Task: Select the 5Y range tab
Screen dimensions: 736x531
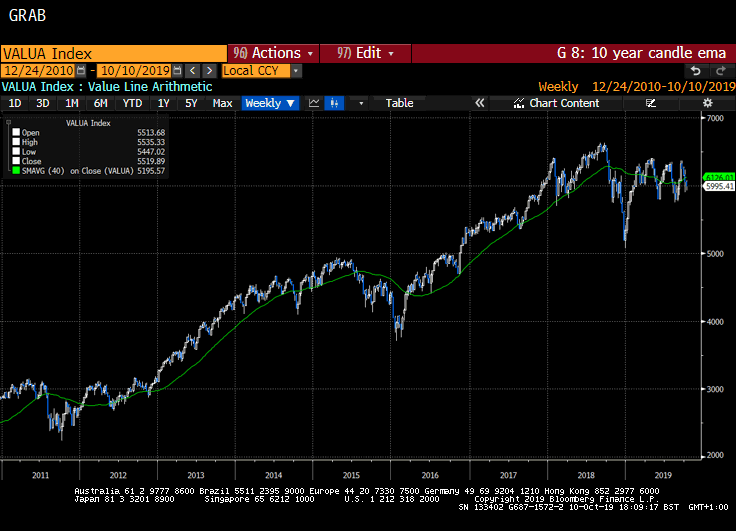Action: tap(191, 103)
